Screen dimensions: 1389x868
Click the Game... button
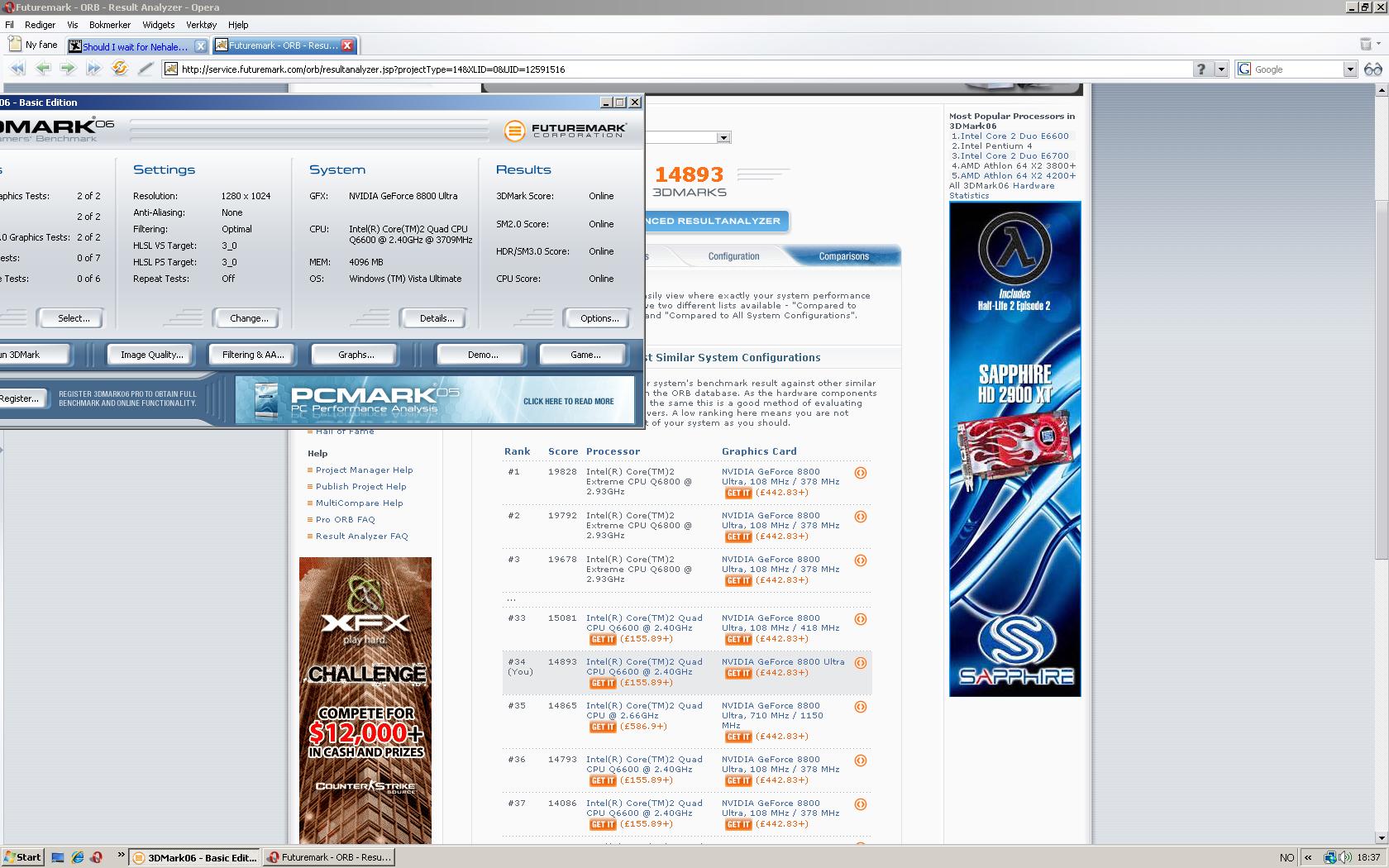(585, 355)
